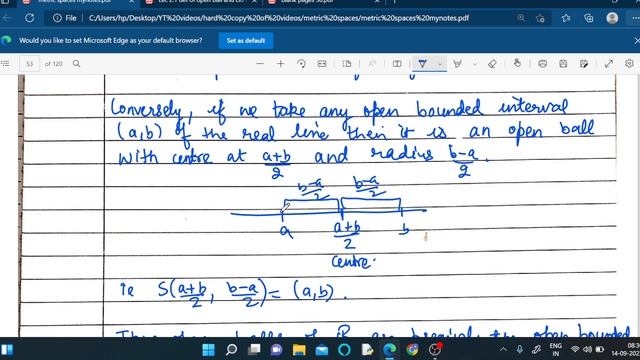The image size is (640, 360).
Task: Open the user profile avatar
Action: (x=612, y=18)
